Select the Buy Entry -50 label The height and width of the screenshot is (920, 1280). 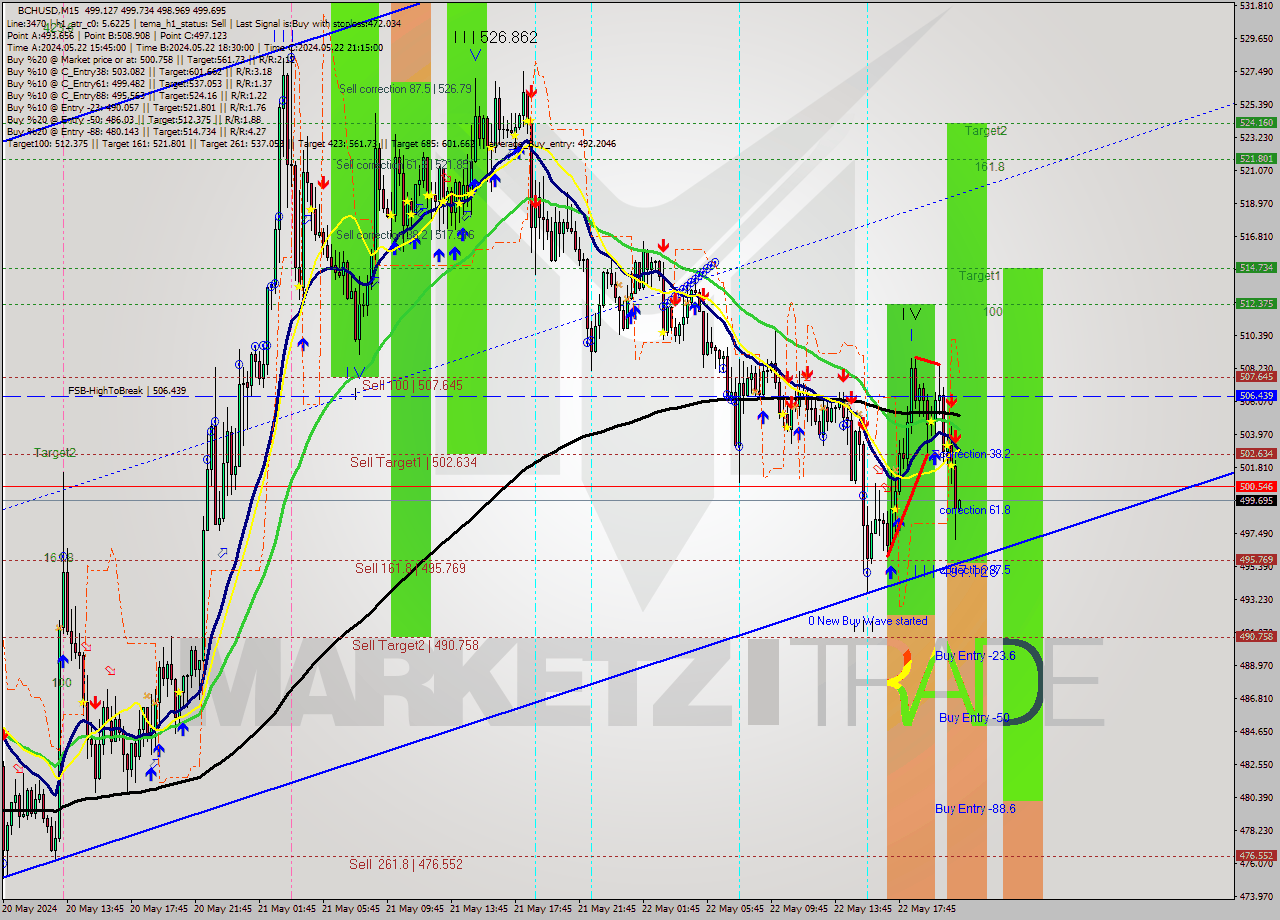[974, 718]
